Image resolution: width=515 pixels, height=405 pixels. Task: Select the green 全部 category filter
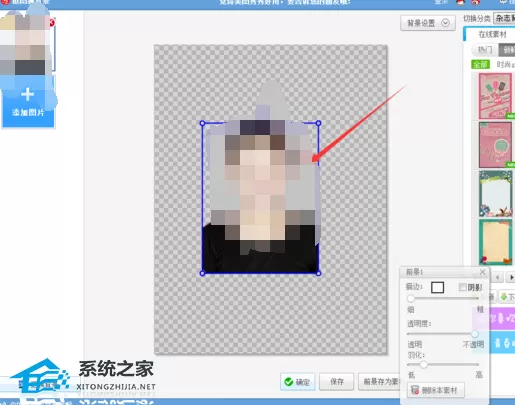point(480,64)
